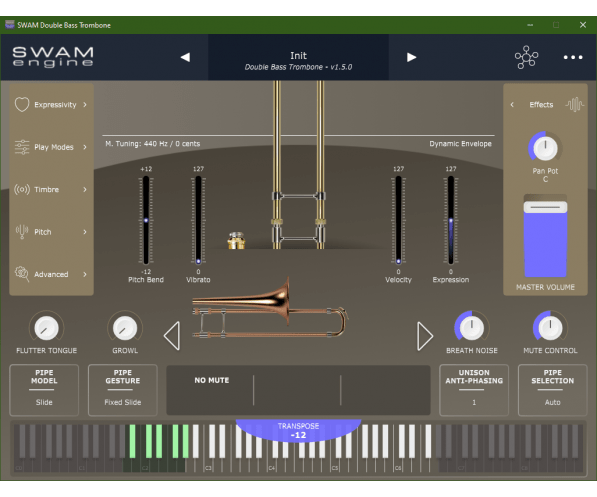
Task: Click the M. Tuning 440 Hz setting
Action: [x=153, y=144]
